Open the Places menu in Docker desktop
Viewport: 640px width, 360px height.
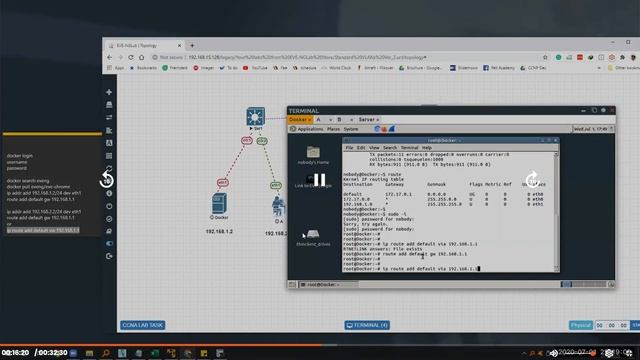pos(333,129)
